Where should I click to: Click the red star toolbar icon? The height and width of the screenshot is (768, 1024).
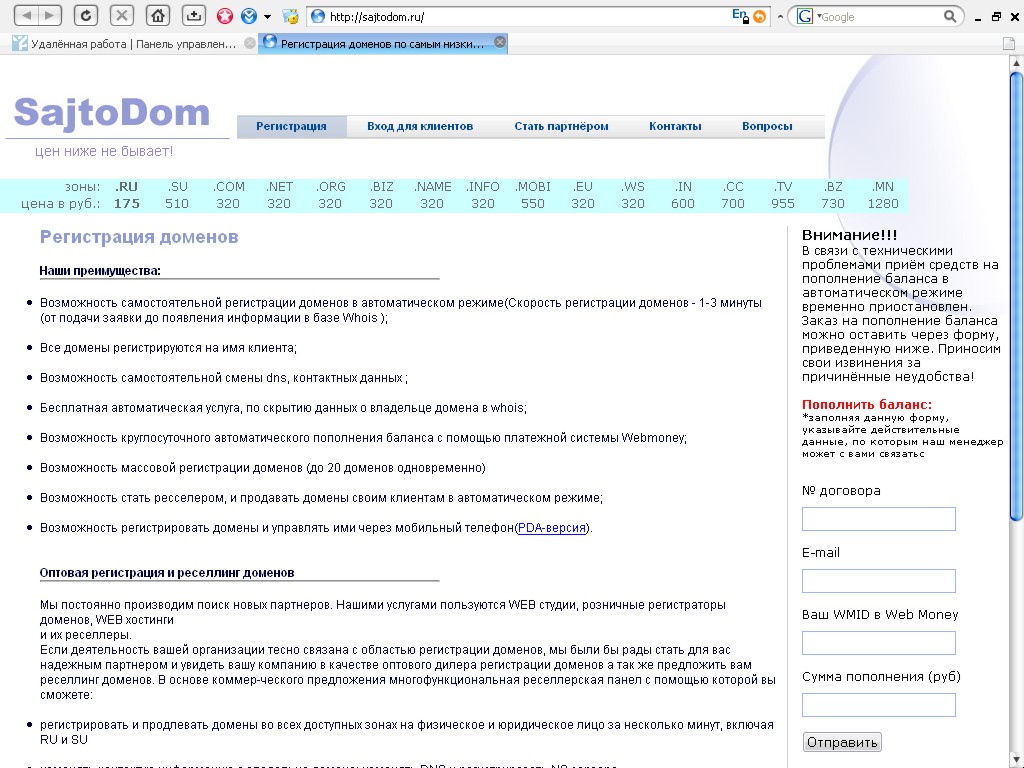coord(224,16)
